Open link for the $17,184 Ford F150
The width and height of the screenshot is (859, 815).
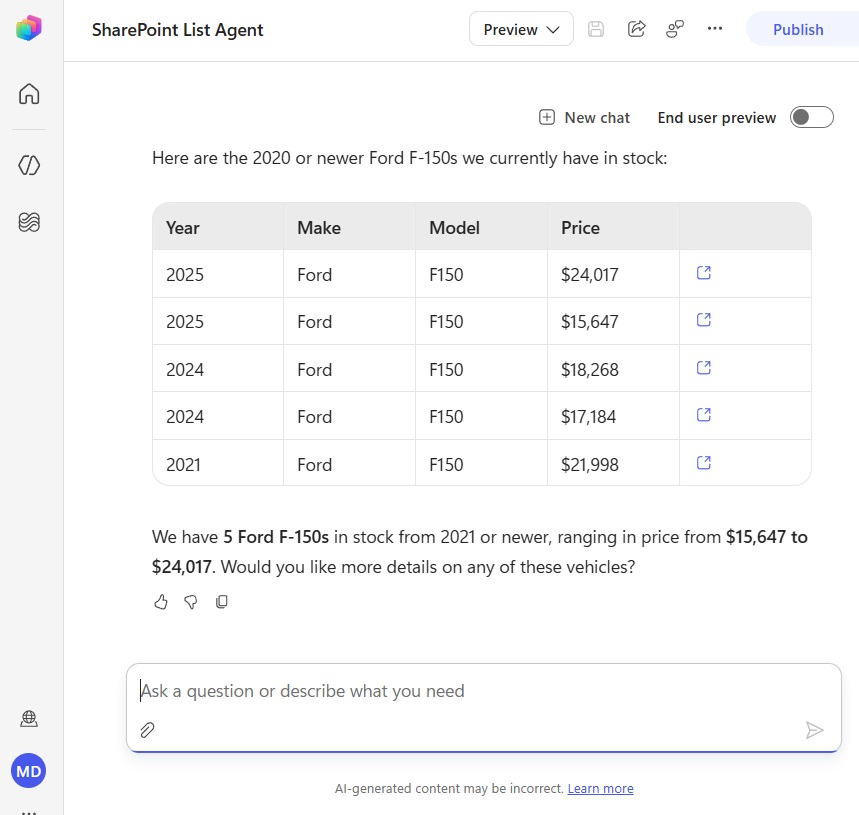click(x=704, y=415)
